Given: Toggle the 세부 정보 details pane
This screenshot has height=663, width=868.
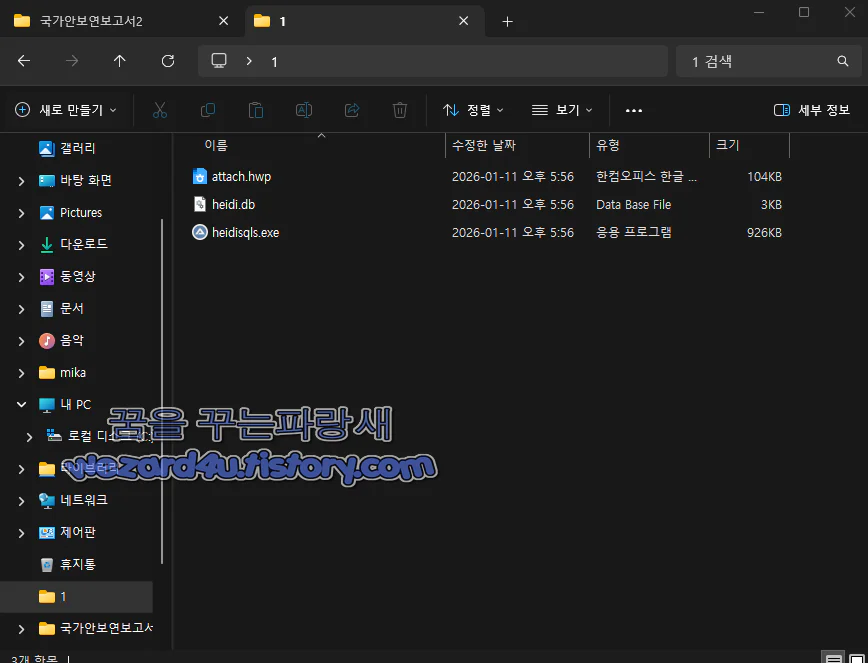Looking at the screenshot, I should point(808,110).
